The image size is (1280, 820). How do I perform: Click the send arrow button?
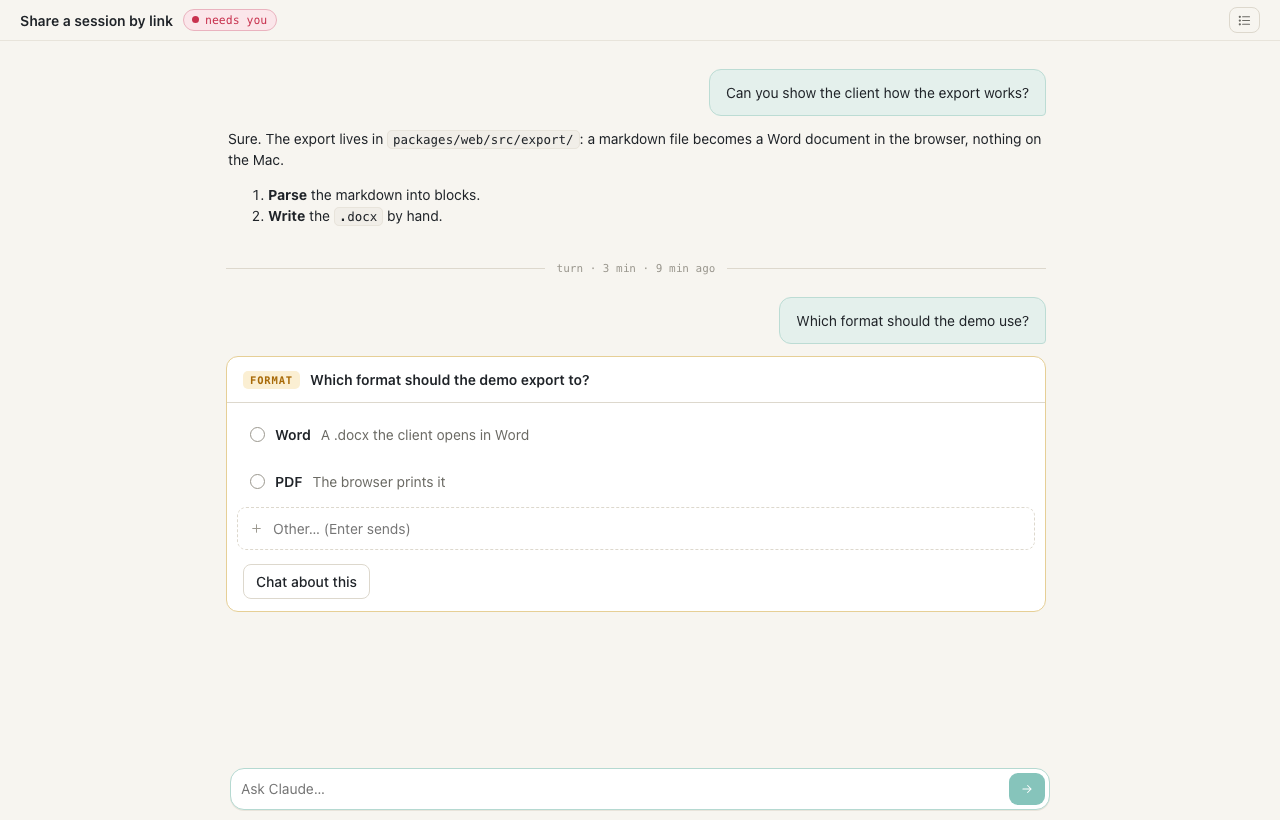click(1027, 789)
